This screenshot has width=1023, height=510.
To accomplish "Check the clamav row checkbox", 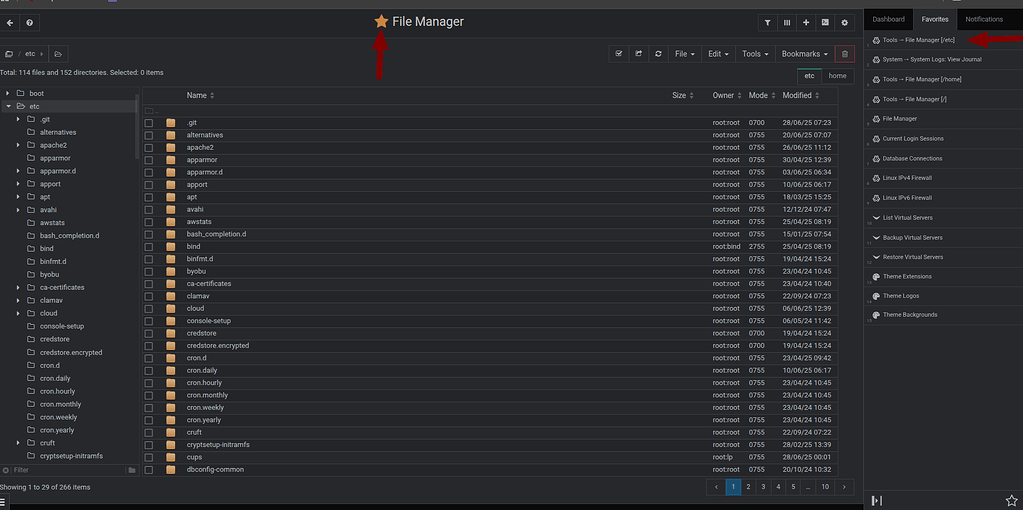I will tap(149, 296).
